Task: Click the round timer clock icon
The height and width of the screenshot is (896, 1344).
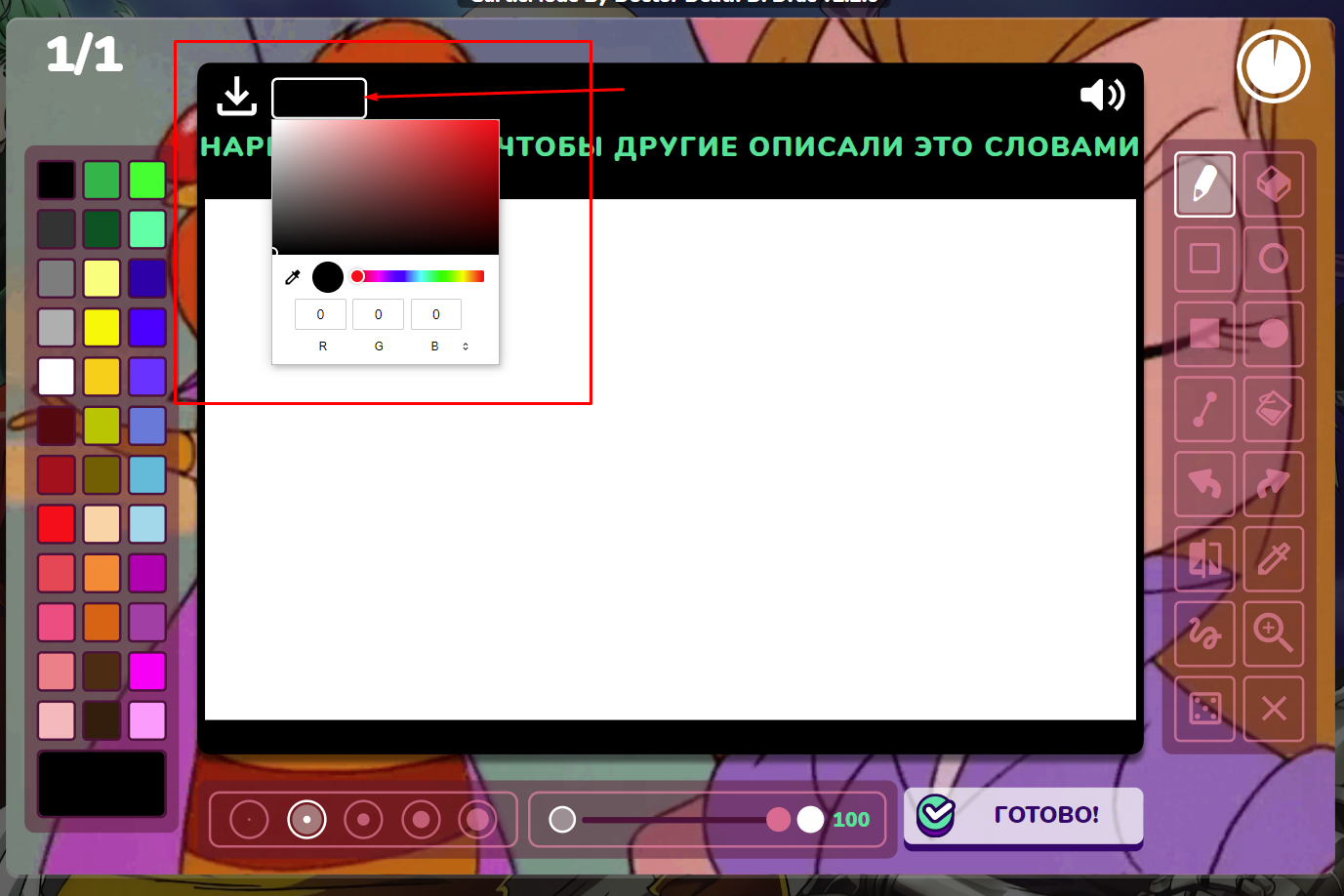Action: click(x=1274, y=66)
